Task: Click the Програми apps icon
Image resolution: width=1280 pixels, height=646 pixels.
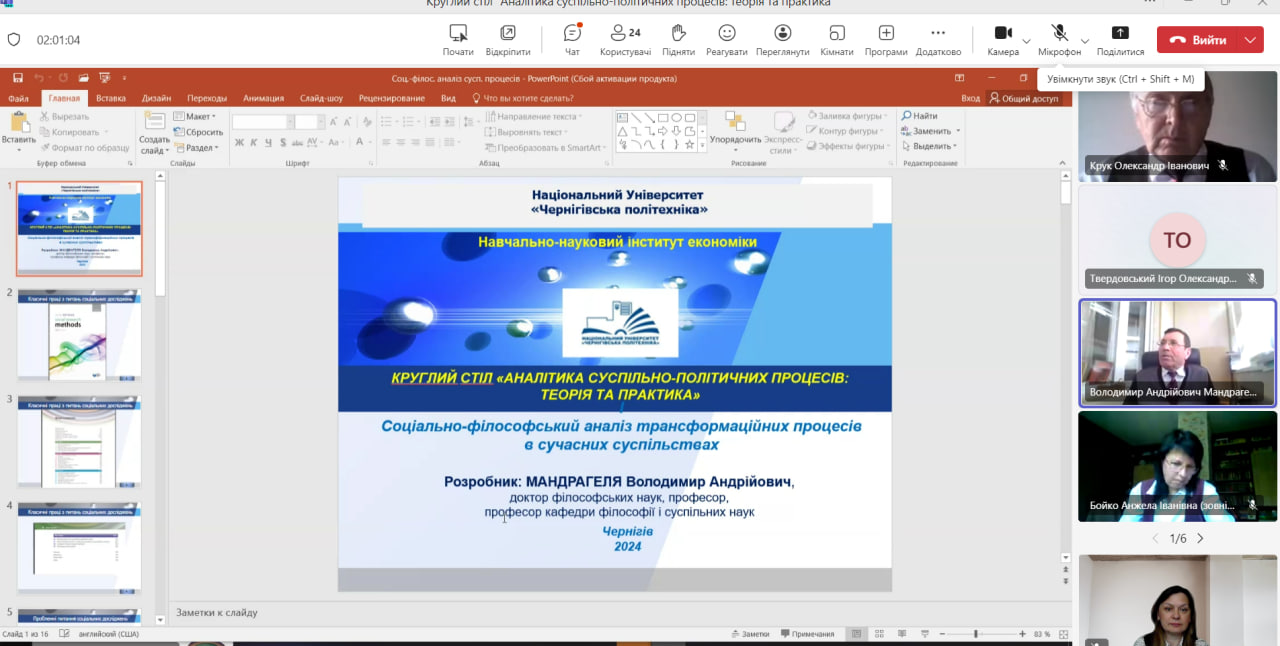Action: point(886,40)
